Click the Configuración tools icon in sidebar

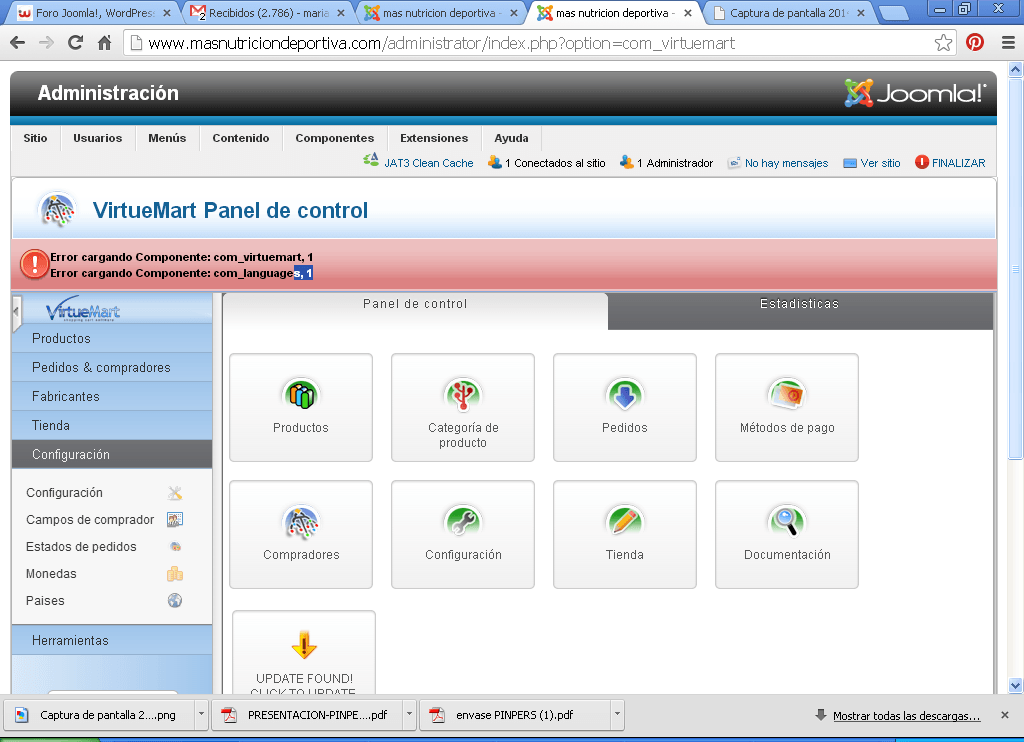(174, 492)
